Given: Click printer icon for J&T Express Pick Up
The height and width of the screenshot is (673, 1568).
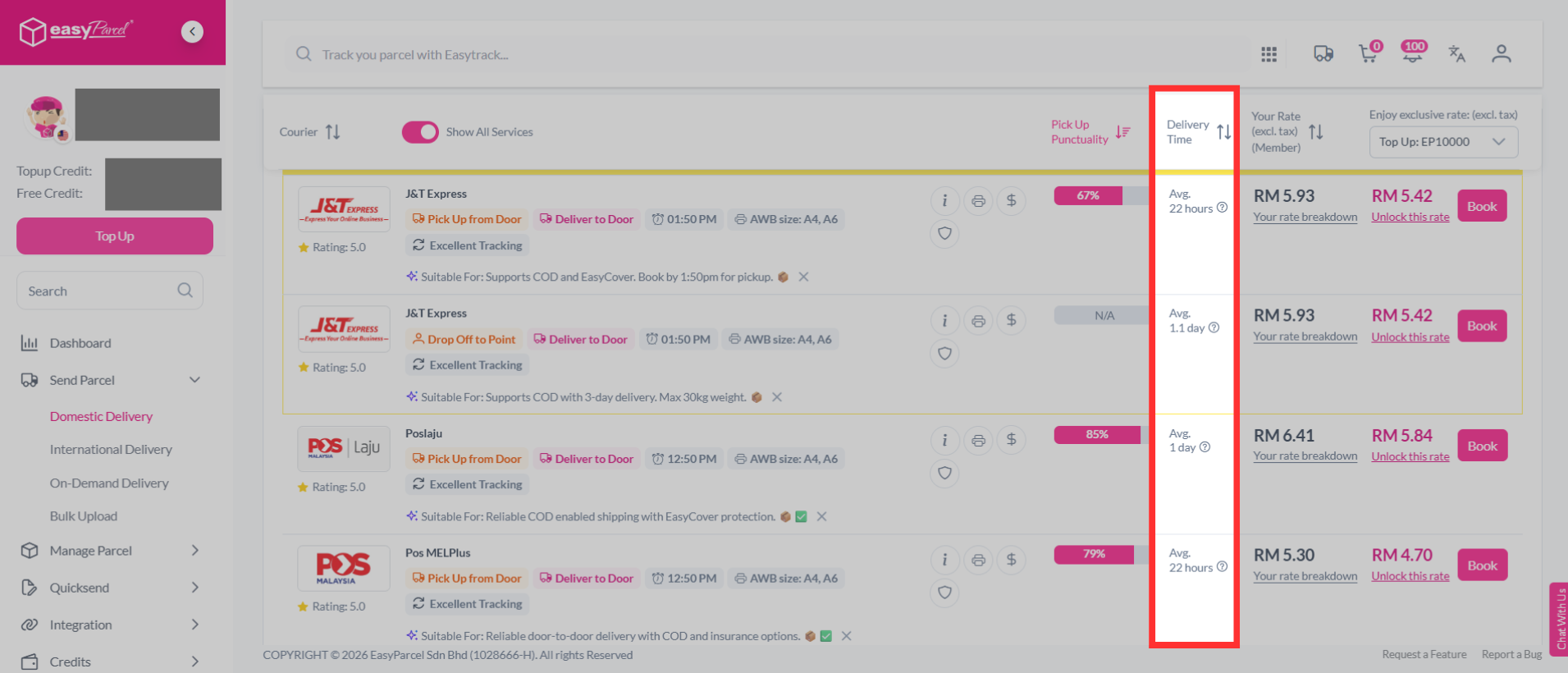Looking at the screenshot, I should (x=978, y=200).
